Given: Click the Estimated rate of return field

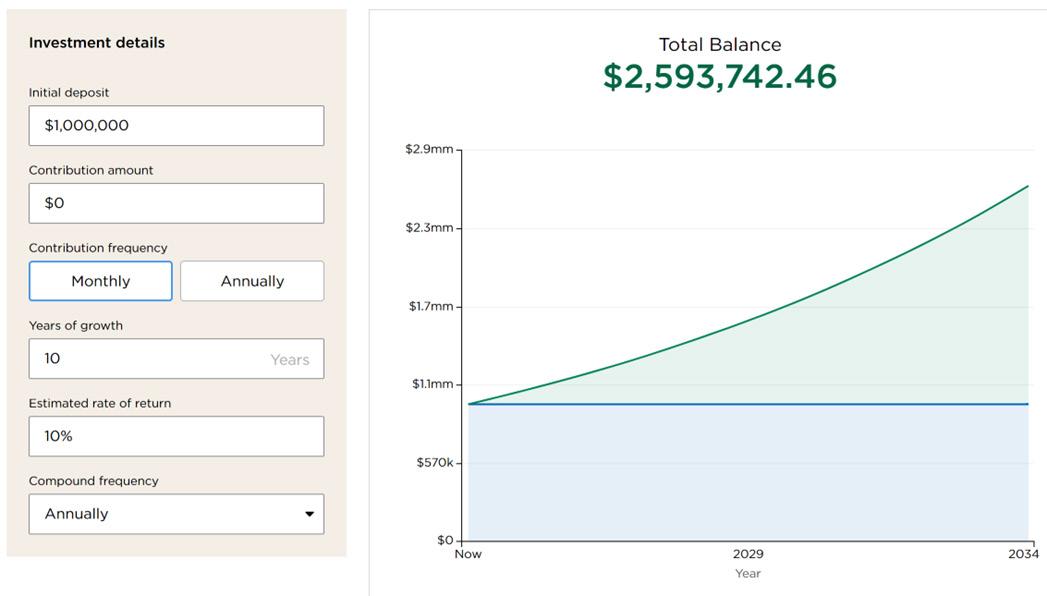Looking at the screenshot, I should pos(176,436).
